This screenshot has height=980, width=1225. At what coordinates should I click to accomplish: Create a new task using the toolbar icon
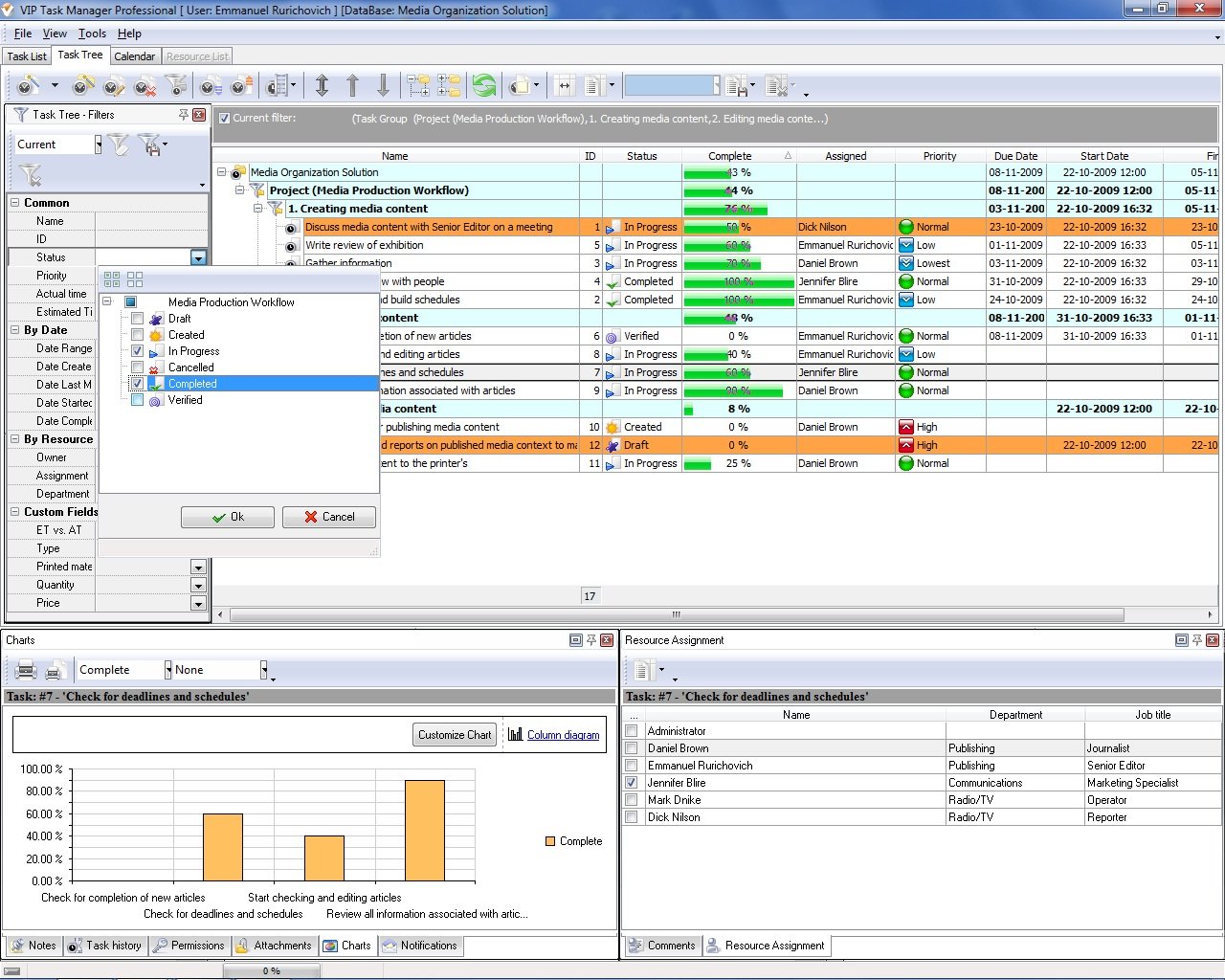[27, 85]
